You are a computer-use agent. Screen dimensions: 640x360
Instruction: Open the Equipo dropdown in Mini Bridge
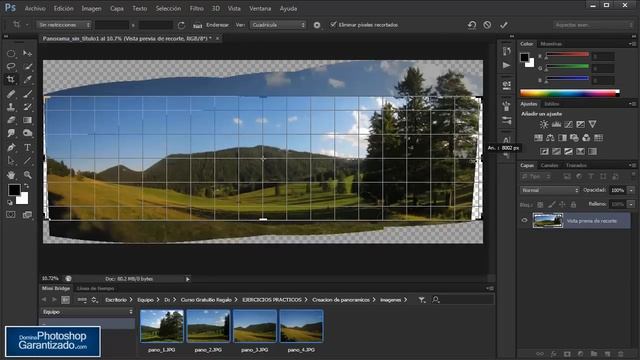coord(87,311)
